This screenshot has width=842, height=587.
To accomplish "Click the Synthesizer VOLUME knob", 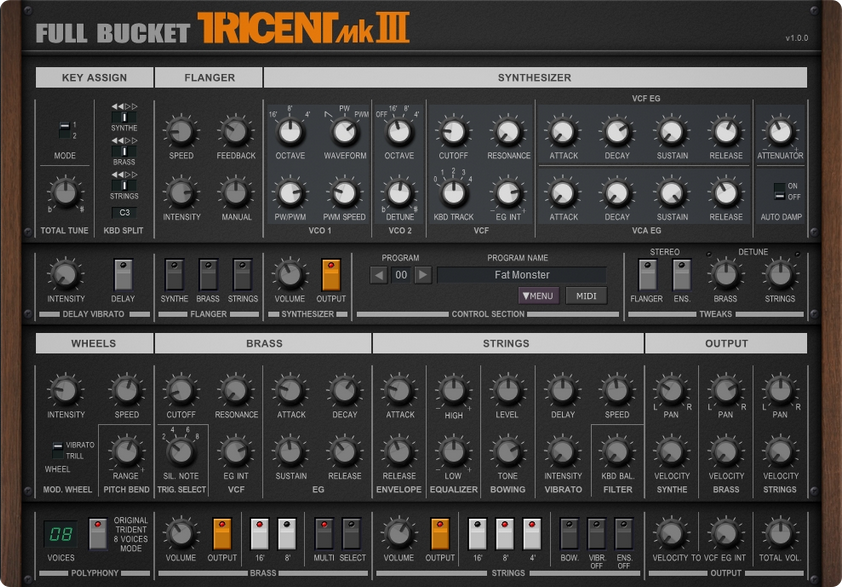I will [290, 275].
